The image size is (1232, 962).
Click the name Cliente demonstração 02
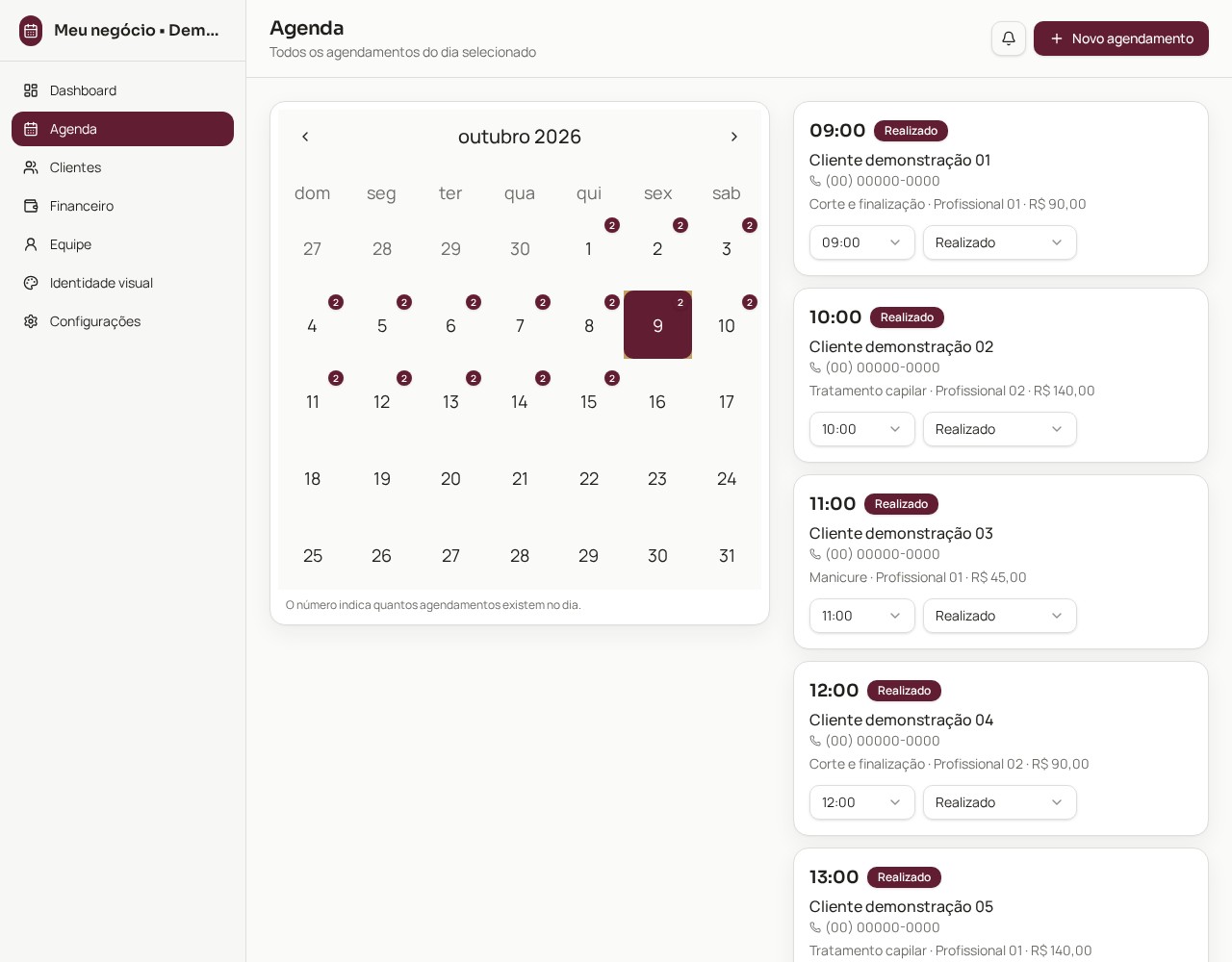[901, 346]
